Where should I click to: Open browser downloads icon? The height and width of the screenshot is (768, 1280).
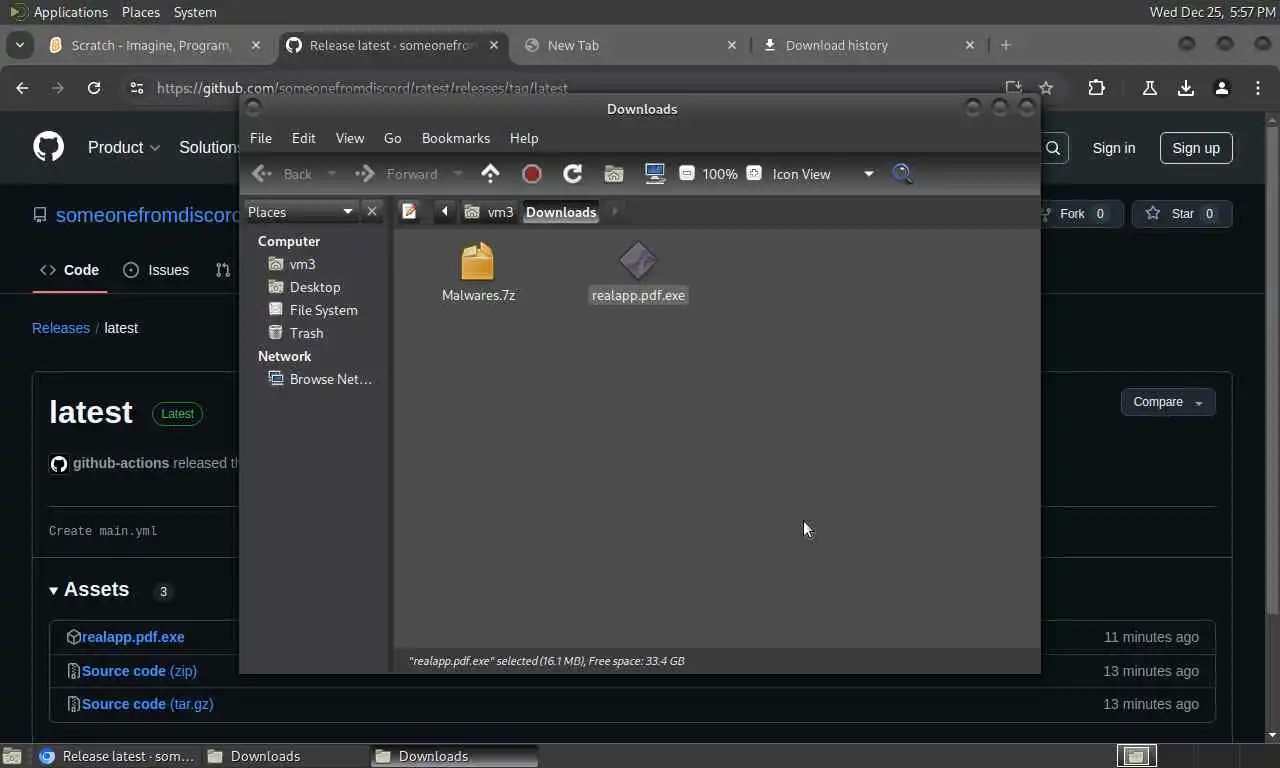1185,88
